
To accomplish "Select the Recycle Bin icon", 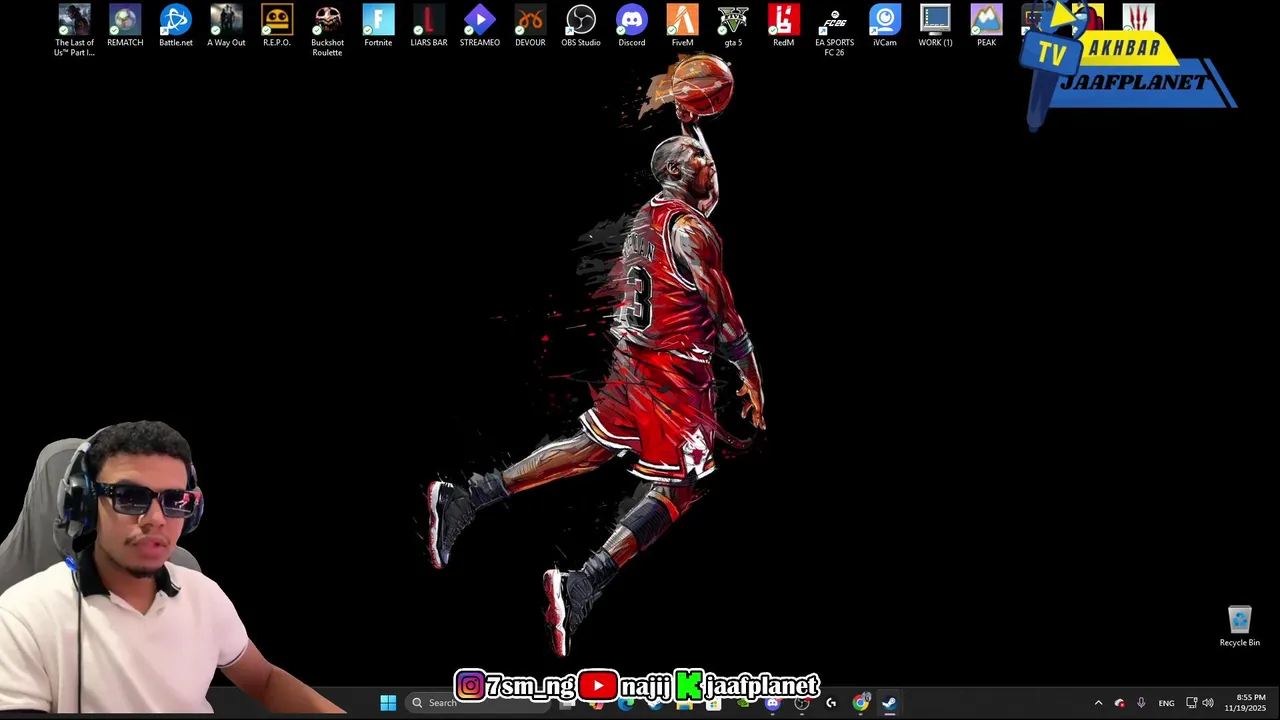I will coord(1240,627).
